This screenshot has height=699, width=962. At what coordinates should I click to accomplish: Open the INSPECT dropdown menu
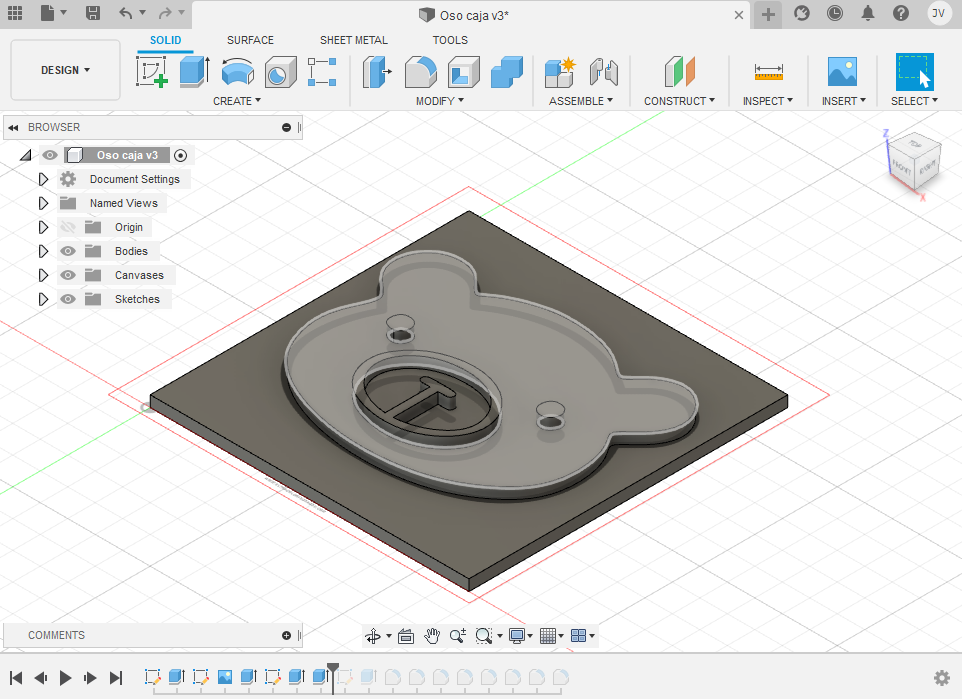point(768,101)
